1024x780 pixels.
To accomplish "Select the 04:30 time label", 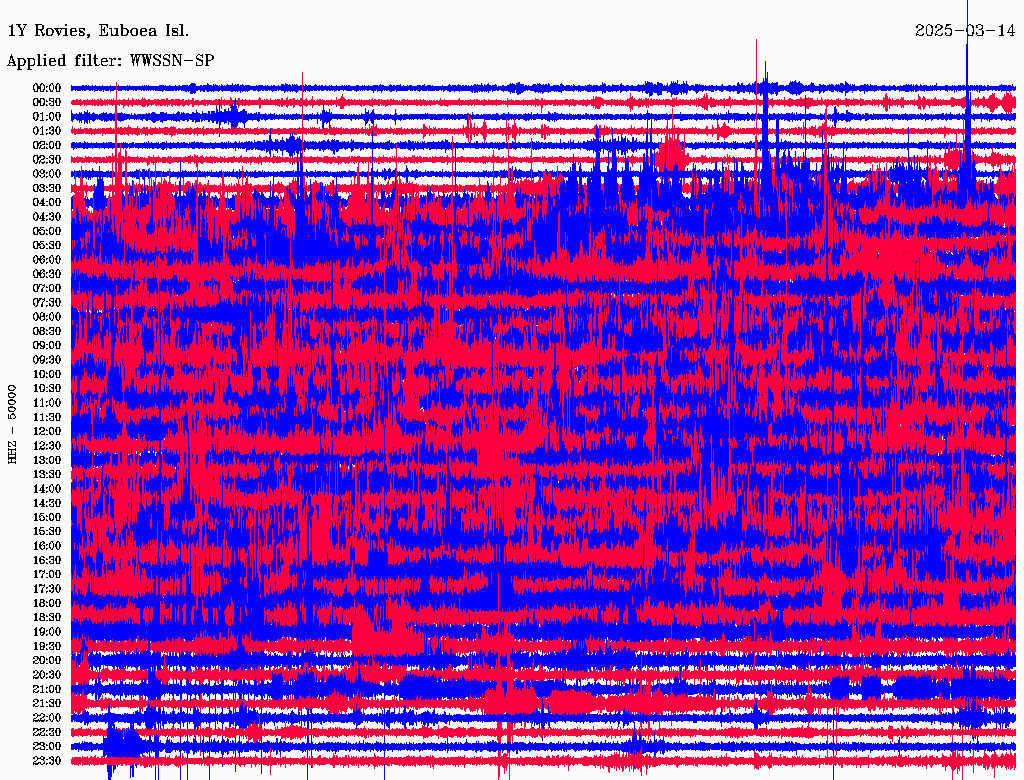I will [46, 217].
